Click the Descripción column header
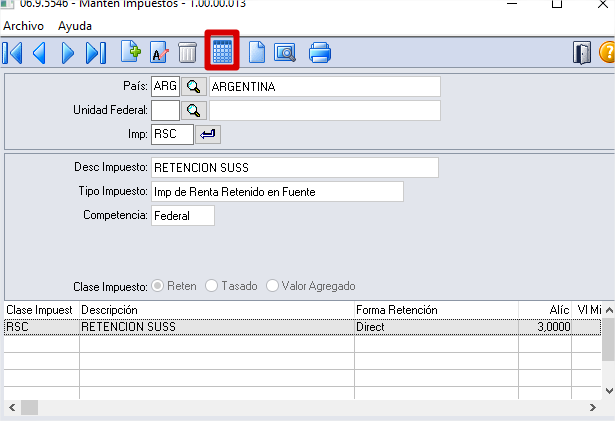This screenshot has width=615, height=421. click(217, 310)
